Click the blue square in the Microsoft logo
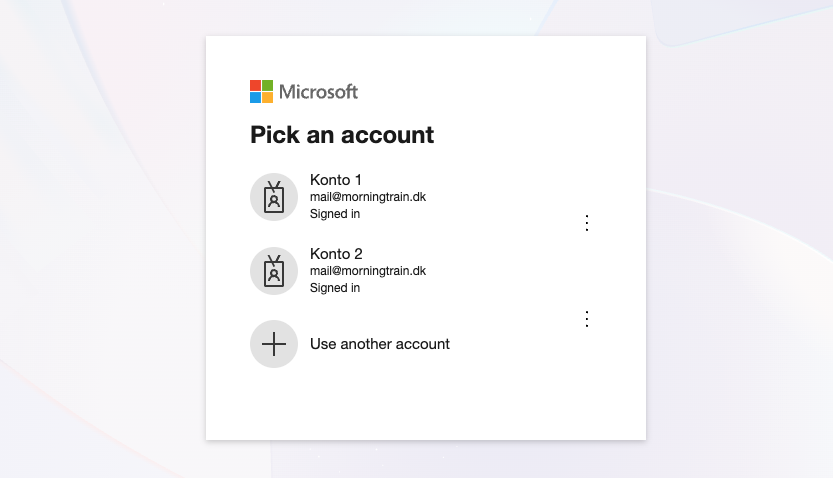The image size is (833, 478). click(256, 98)
